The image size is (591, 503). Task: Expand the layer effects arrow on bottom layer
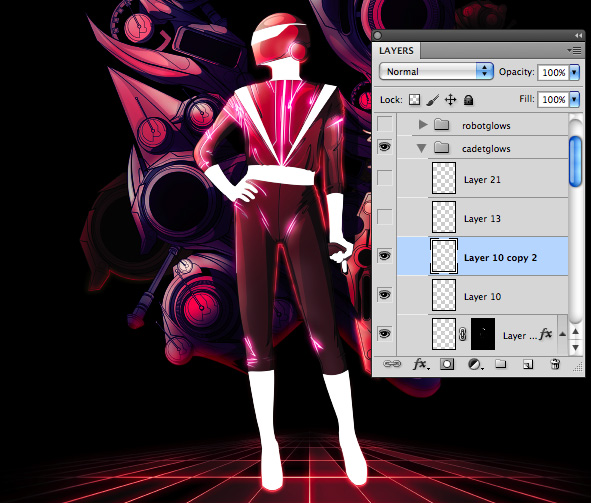pyautogui.click(x=562, y=334)
